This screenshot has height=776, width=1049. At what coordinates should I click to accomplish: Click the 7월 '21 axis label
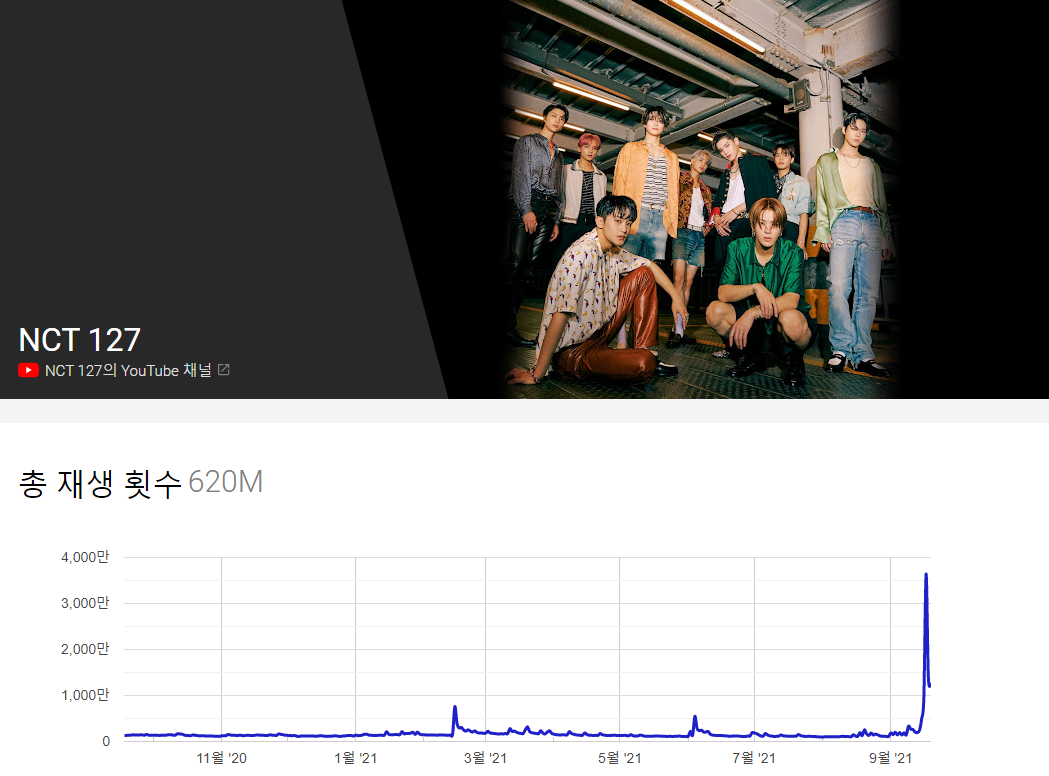tap(754, 759)
